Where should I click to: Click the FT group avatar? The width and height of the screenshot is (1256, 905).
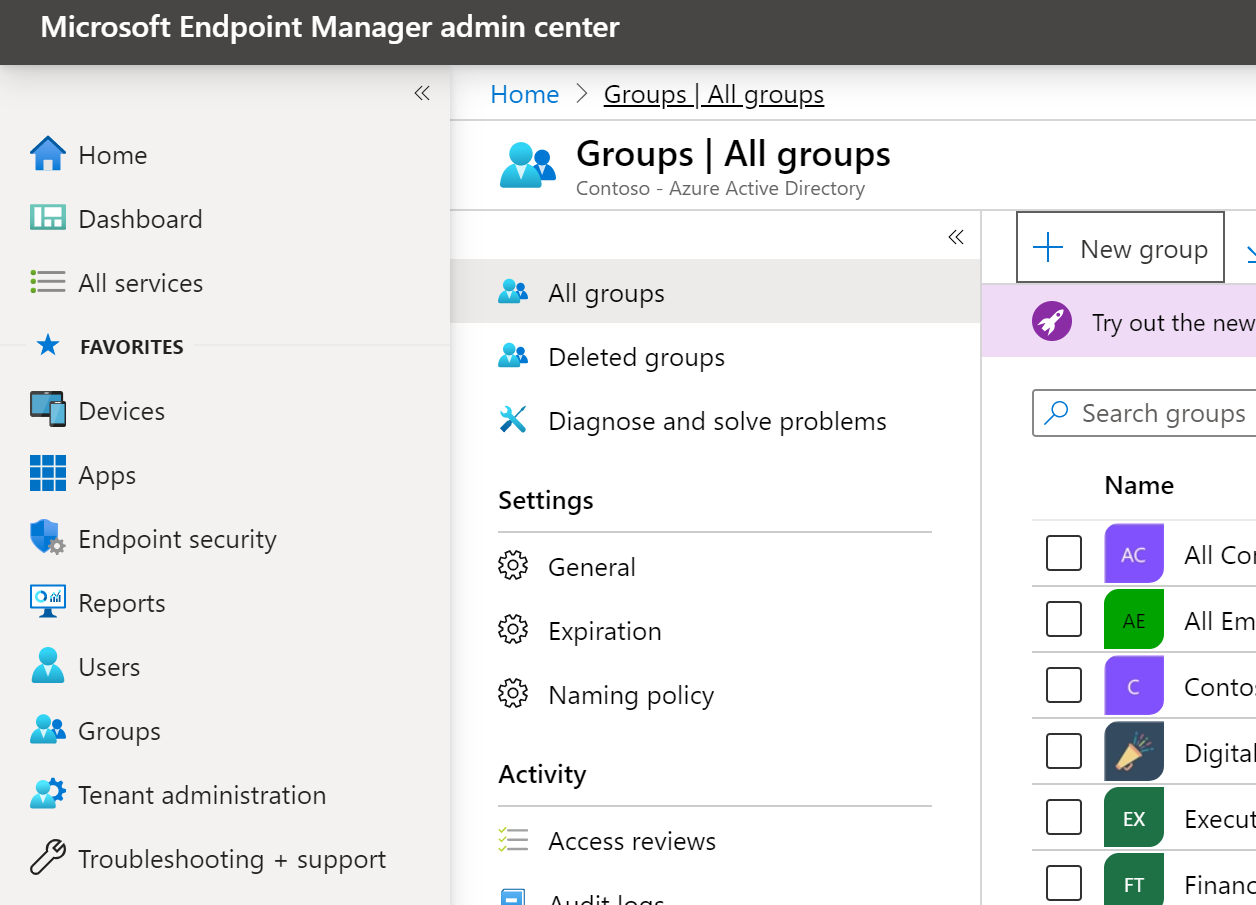pyautogui.click(x=1134, y=880)
